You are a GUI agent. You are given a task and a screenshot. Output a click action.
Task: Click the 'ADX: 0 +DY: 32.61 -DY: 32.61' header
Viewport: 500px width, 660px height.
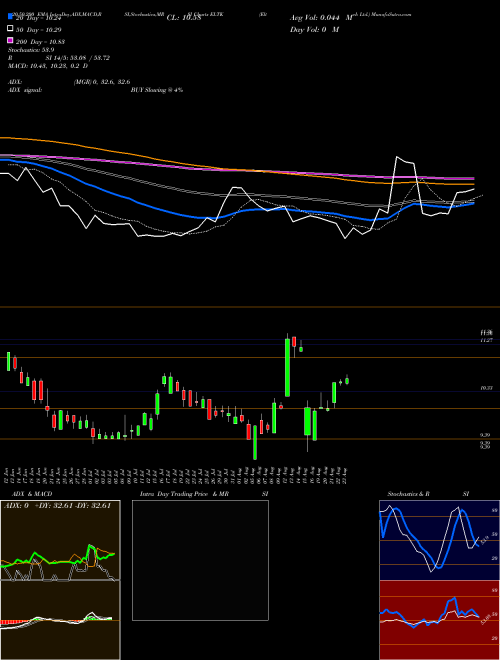pyautogui.click(x=57, y=505)
